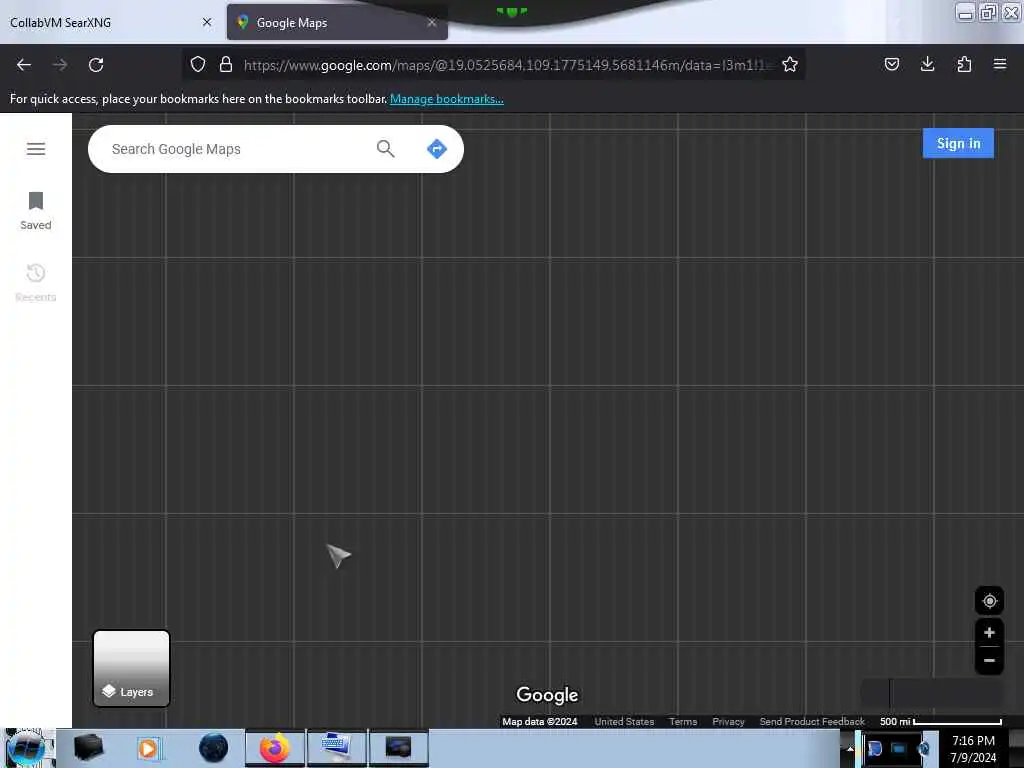The image size is (1024, 768).
Task: Open the tracking protection shield icon
Action: pos(198,64)
